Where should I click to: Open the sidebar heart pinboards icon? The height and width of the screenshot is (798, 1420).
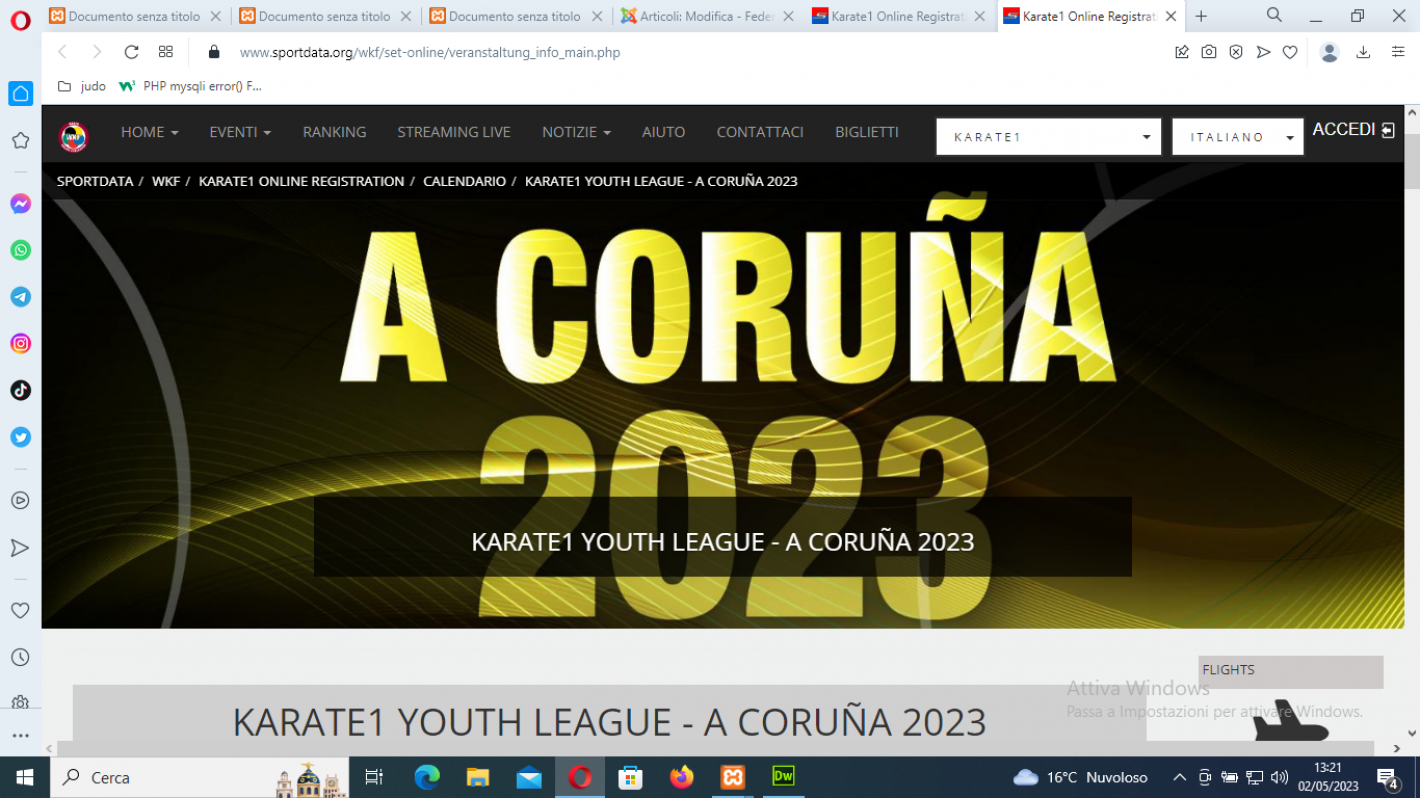tap(20, 610)
